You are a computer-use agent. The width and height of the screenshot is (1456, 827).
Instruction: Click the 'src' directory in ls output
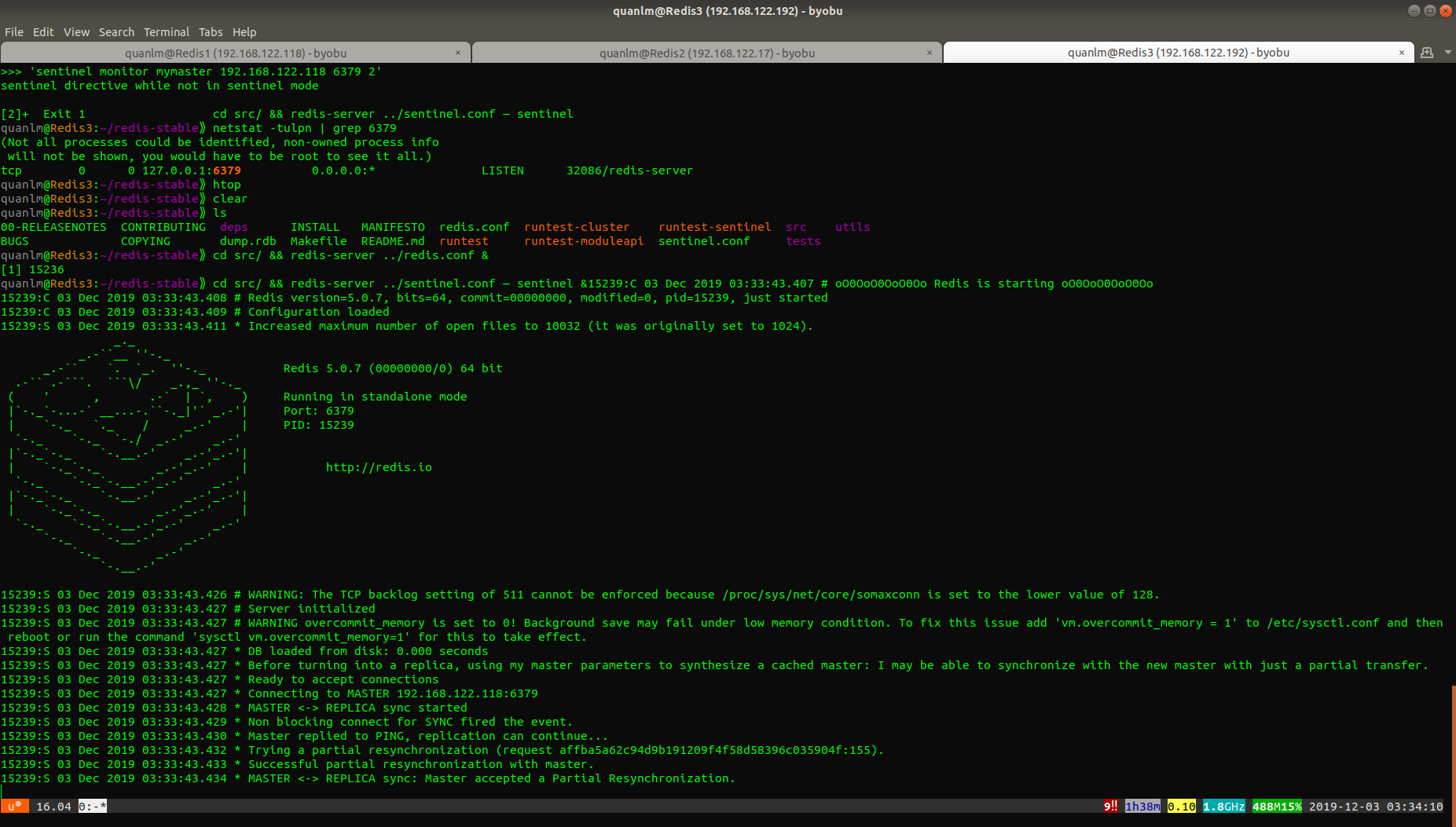(796, 227)
